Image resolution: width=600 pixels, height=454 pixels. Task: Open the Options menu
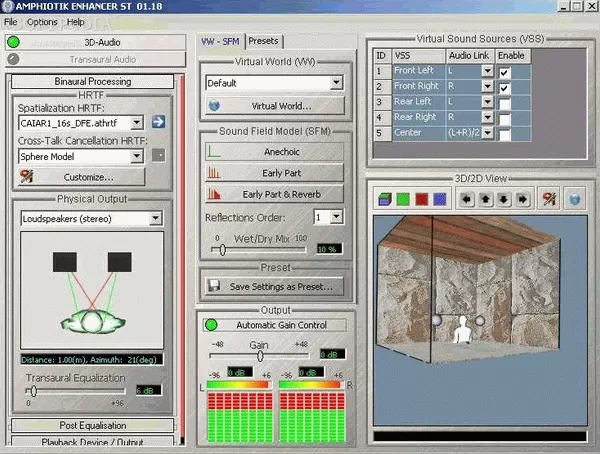click(42, 22)
